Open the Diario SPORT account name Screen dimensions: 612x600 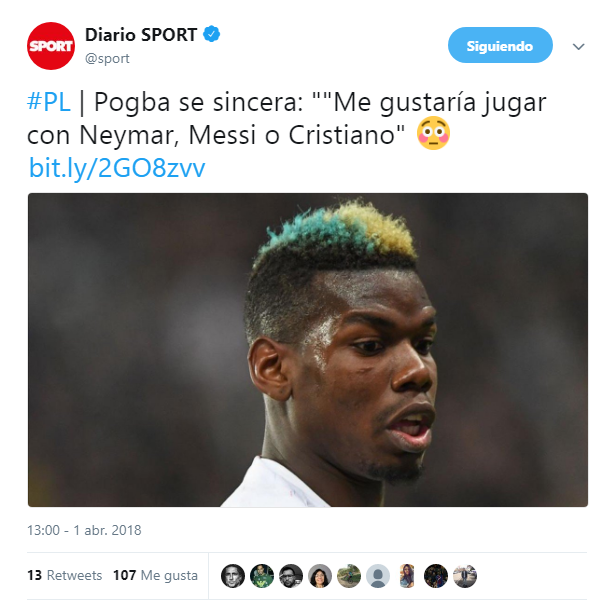pyautogui.click(x=141, y=35)
